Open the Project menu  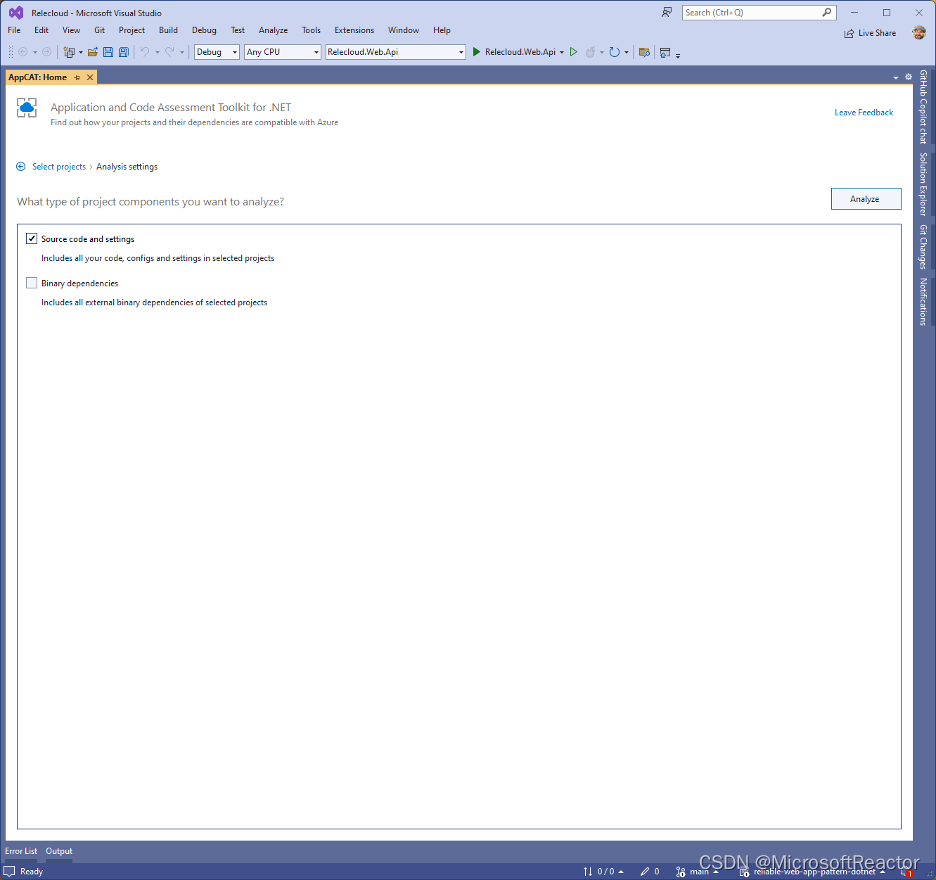point(131,30)
